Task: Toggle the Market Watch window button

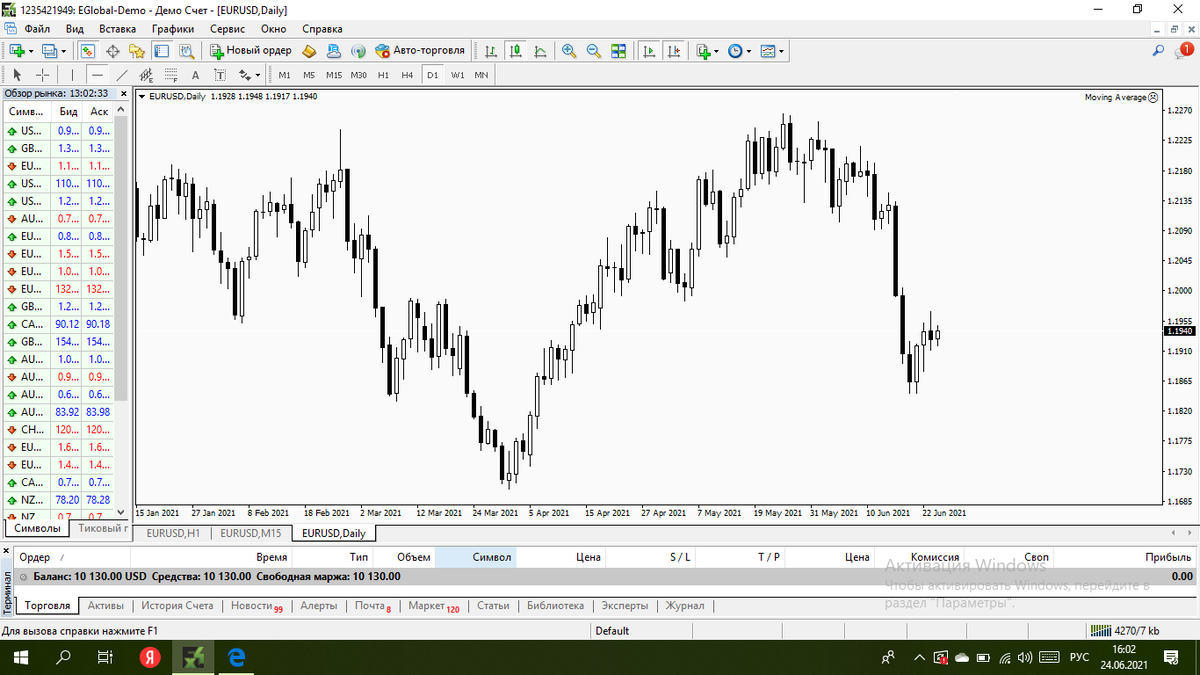Action: click(x=87, y=50)
